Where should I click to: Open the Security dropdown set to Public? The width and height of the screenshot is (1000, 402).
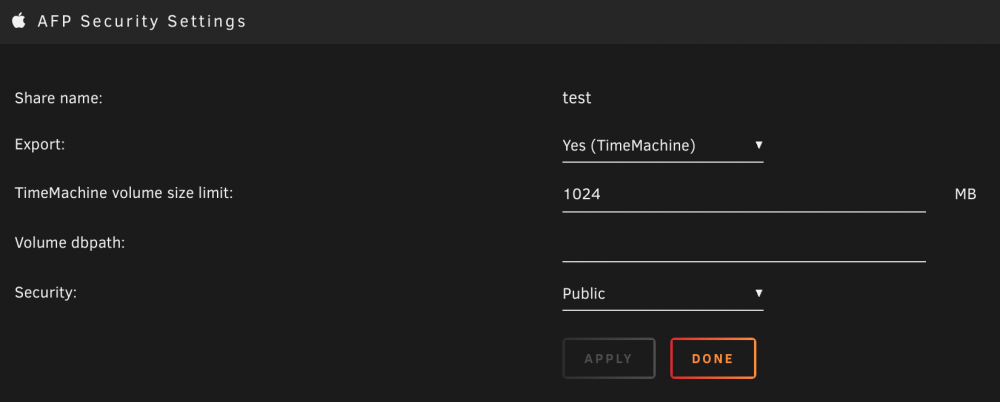[x=663, y=294]
